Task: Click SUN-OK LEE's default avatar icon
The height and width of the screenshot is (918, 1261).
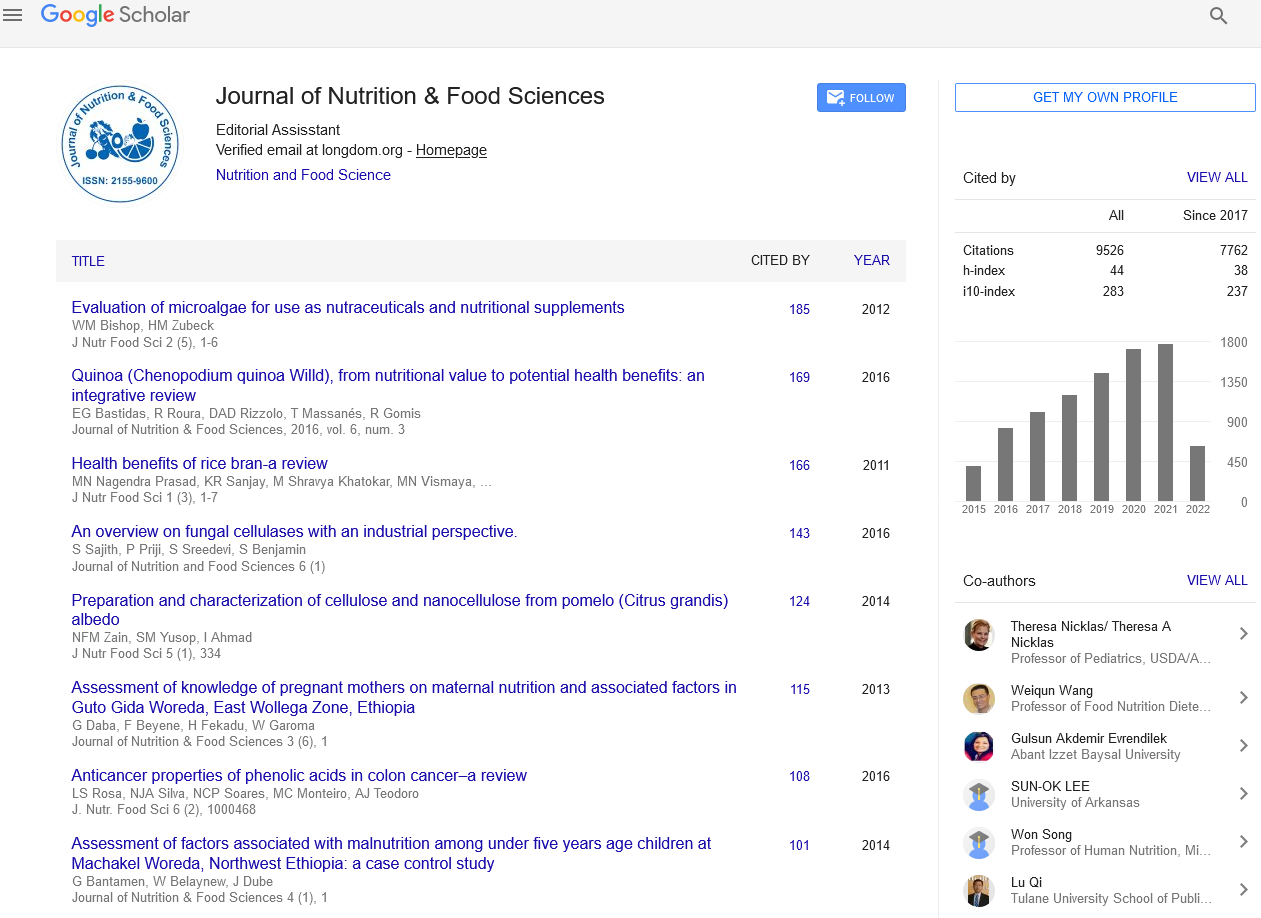Action: pyautogui.click(x=978, y=795)
